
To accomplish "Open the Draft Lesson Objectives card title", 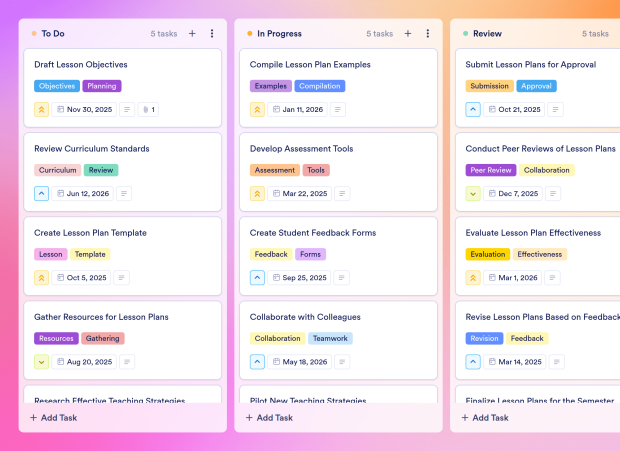I will 81,65.
